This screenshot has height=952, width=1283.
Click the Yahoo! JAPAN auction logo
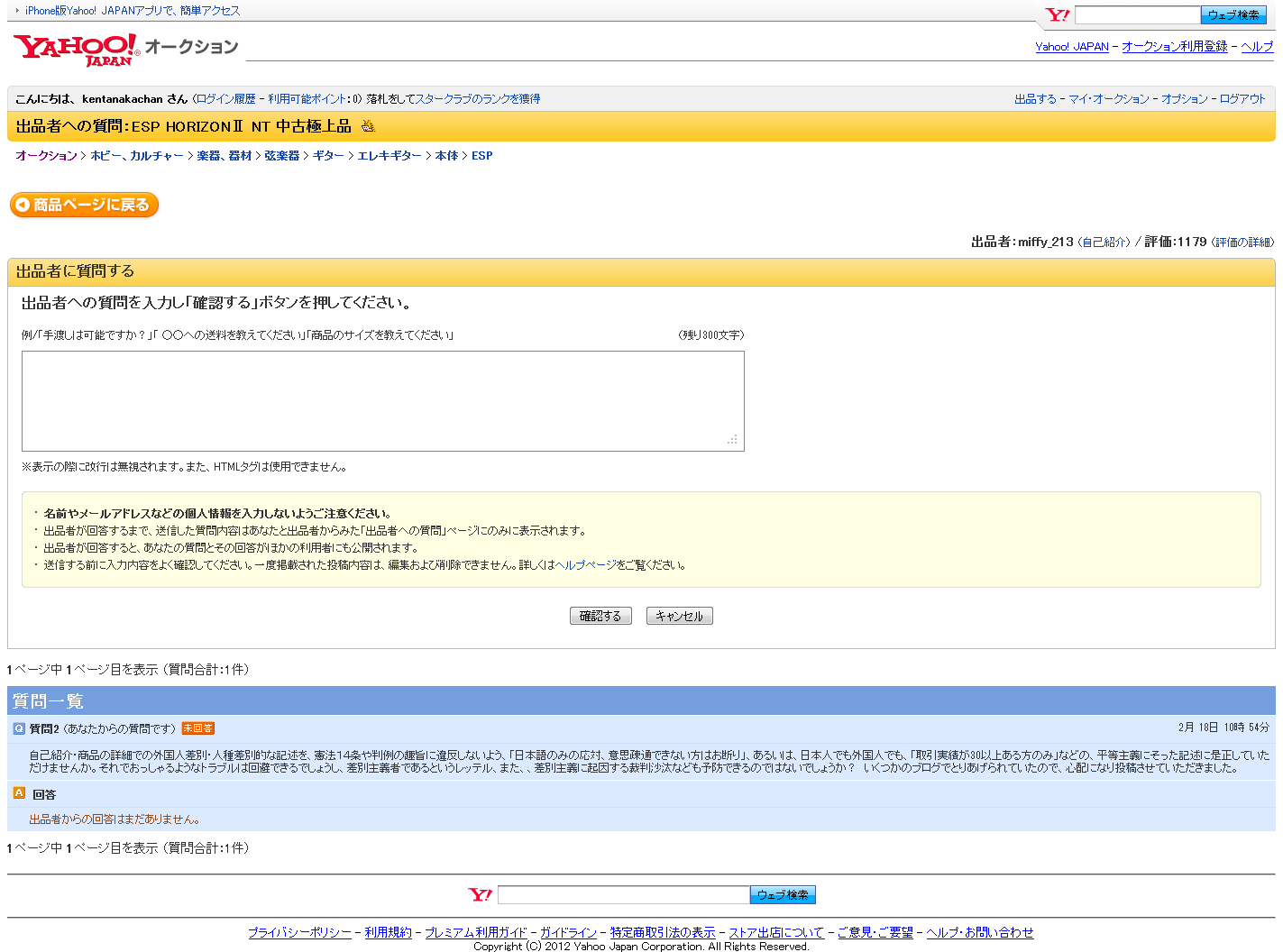[x=126, y=50]
